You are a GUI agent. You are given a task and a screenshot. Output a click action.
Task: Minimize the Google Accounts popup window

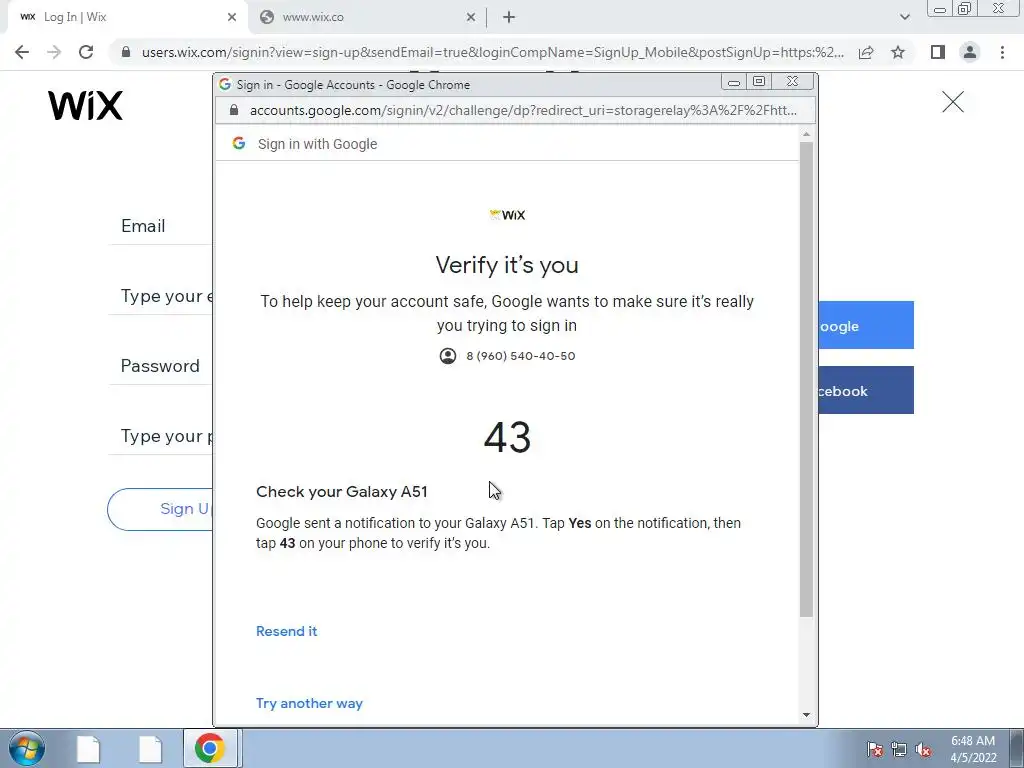pos(734,82)
